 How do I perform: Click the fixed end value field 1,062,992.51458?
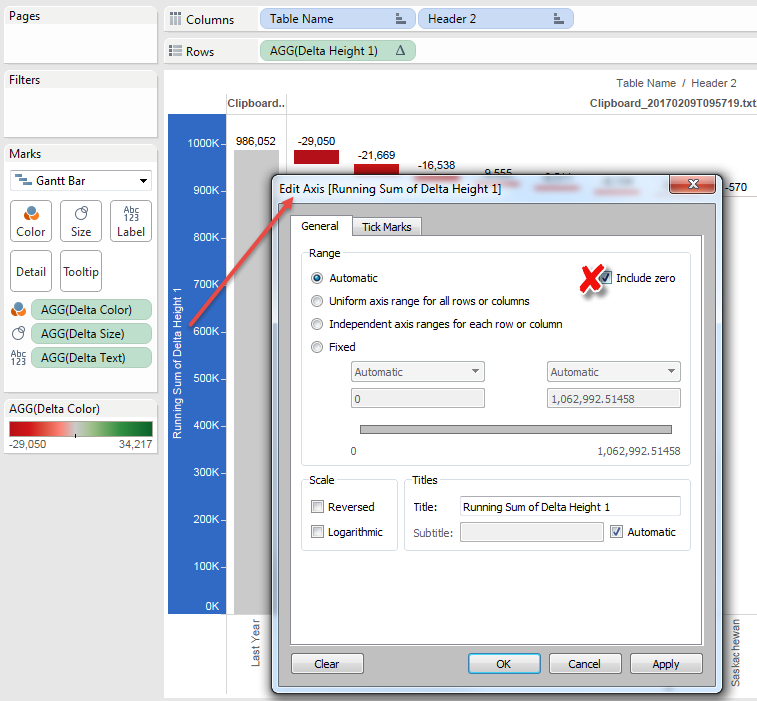point(614,398)
